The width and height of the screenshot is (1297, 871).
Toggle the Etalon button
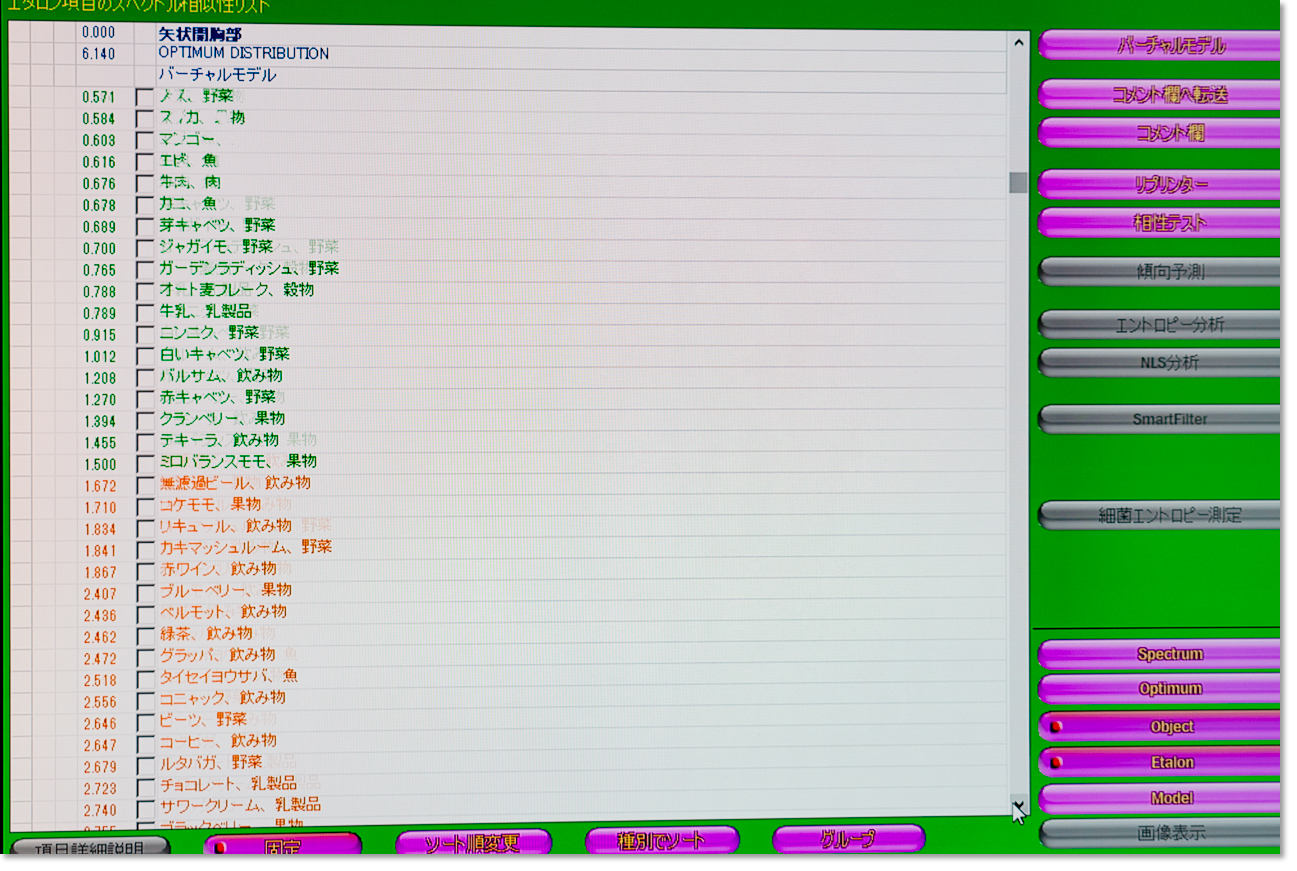[1160, 762]
